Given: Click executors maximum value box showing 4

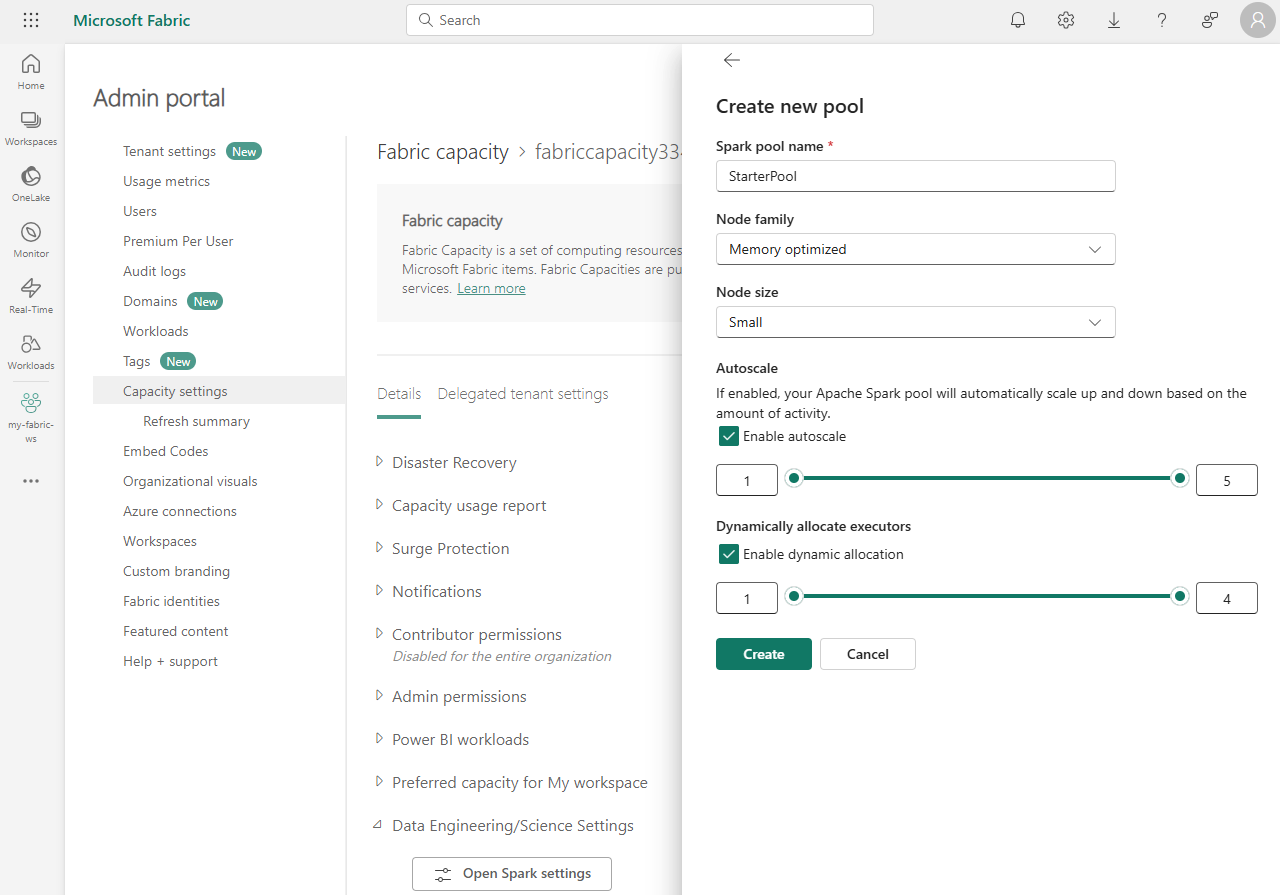Looking at the screenshot, I should pos(1227,598).
